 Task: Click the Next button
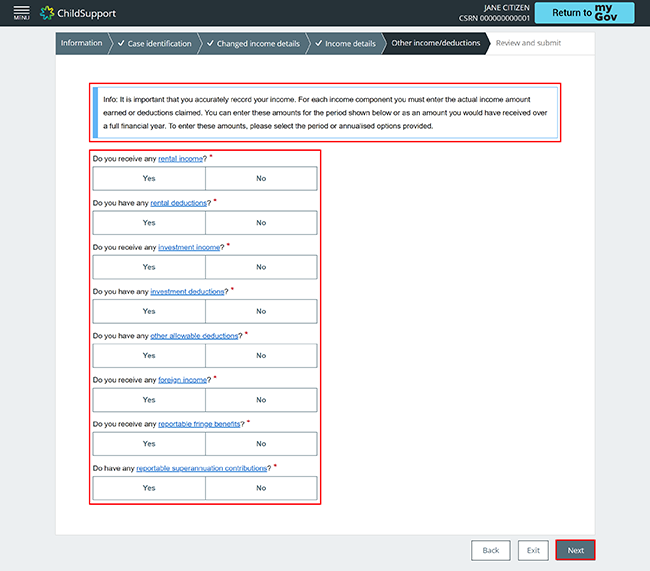tap(575, 550)
